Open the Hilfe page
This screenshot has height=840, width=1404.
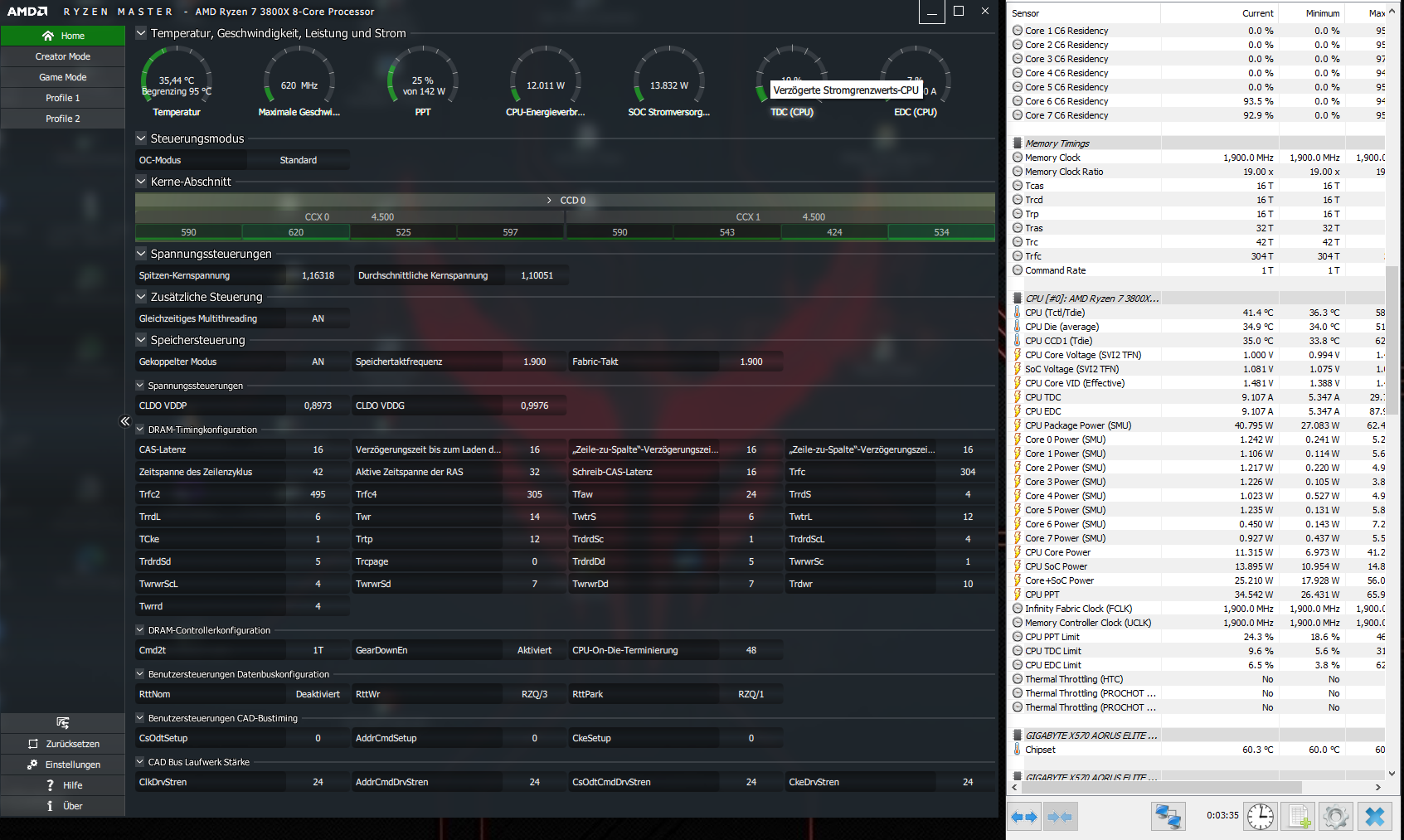tap(63, 785)
